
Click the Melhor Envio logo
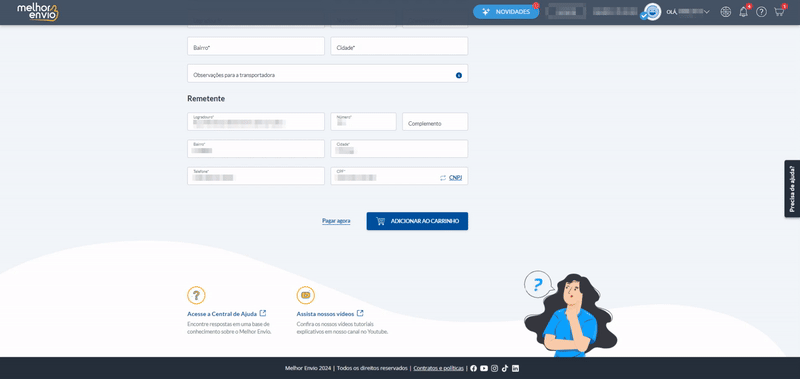click(38, 12)
